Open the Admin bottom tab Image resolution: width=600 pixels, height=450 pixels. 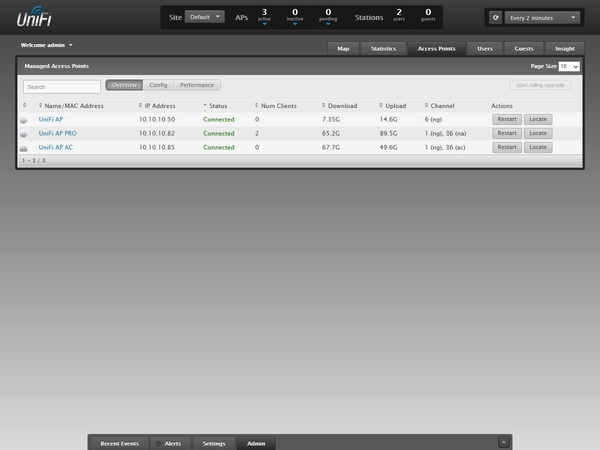256,443
